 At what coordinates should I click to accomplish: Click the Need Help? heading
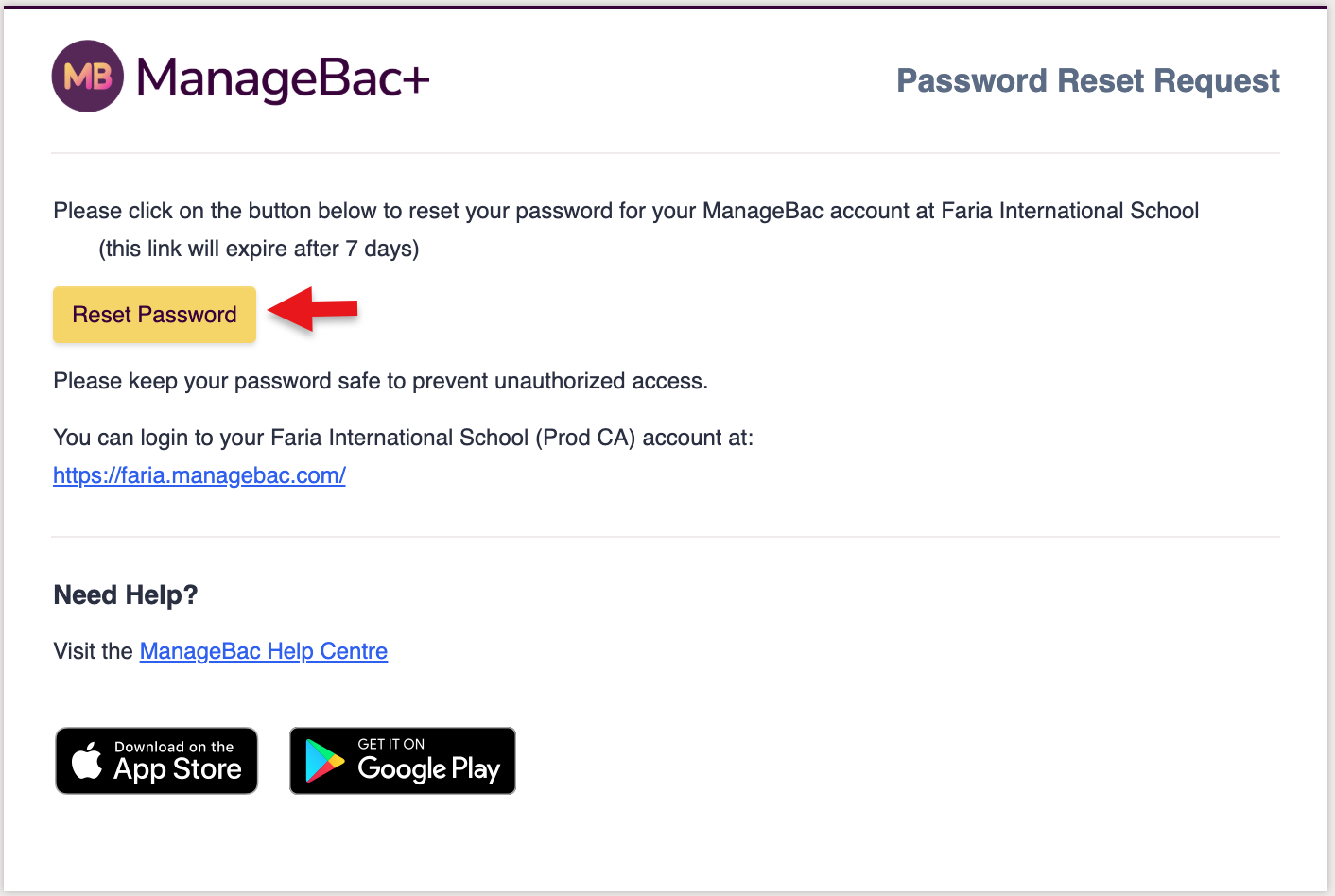pyautogui.click(x=126, y=594)
